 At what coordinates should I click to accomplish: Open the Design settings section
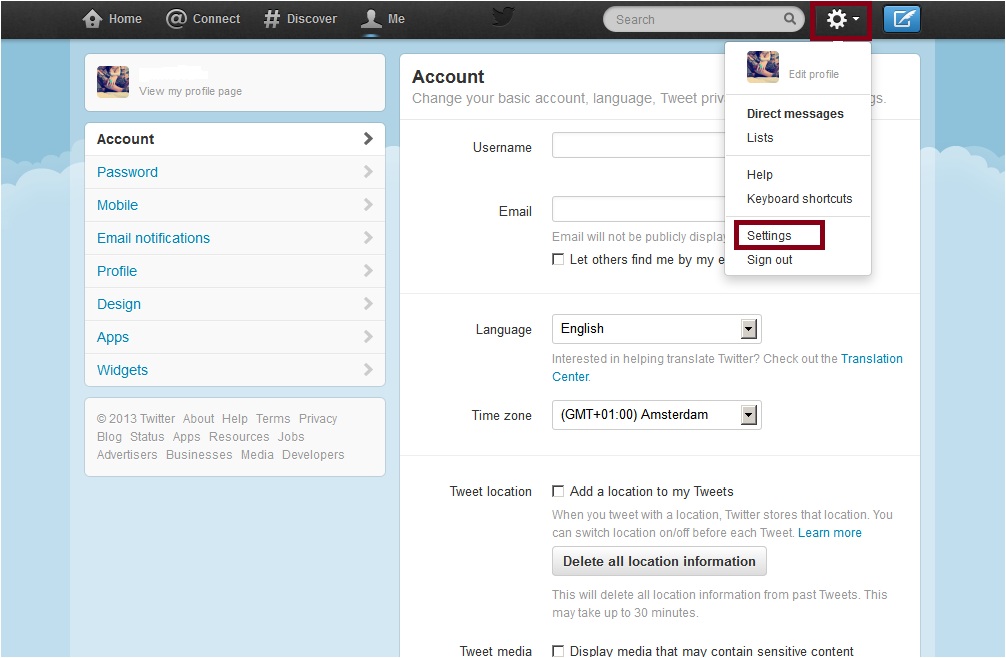pos(235,304)
